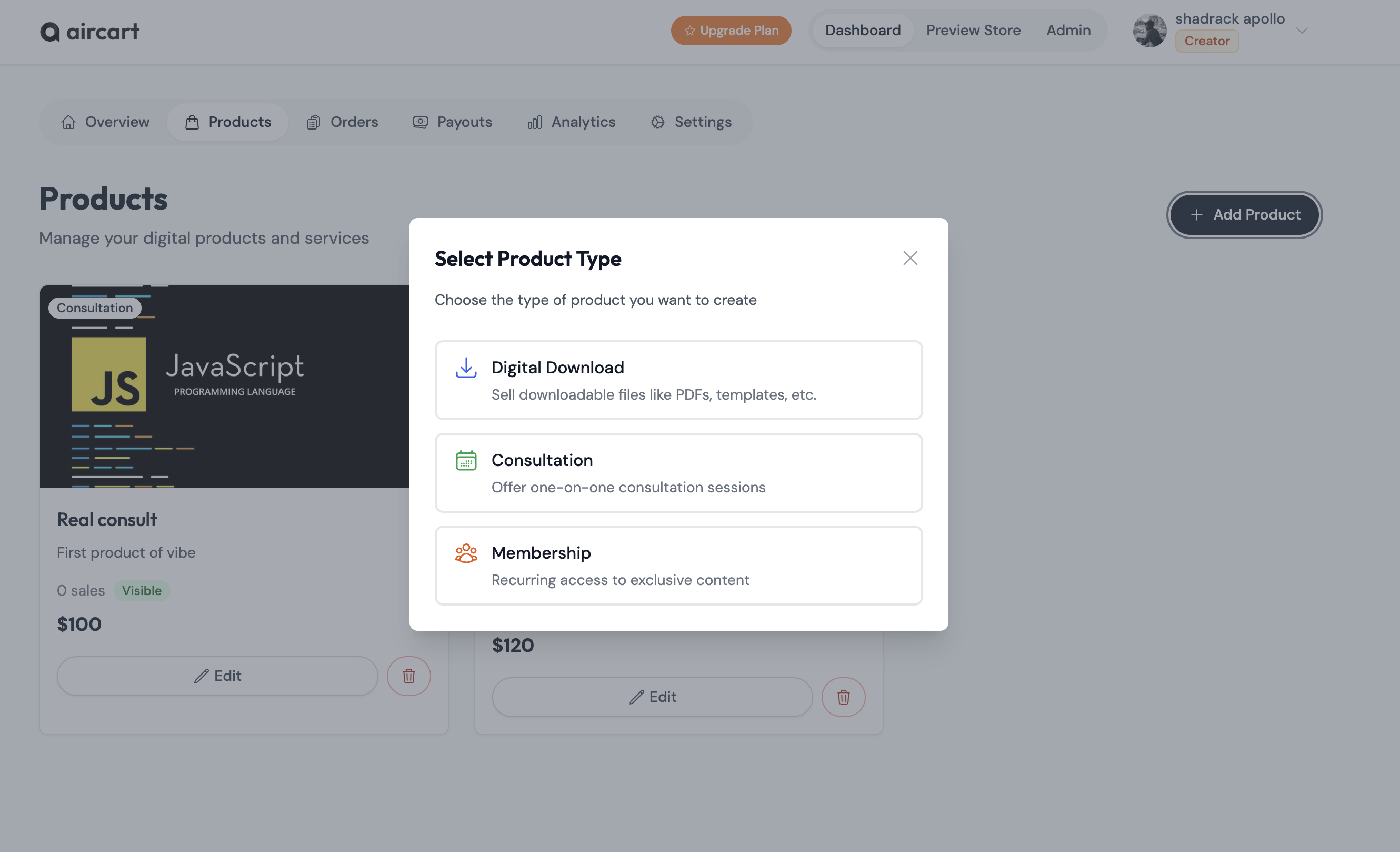Screen dimensions: 1400x852
Task: Open the Orders tab
Action: [343, 122]
